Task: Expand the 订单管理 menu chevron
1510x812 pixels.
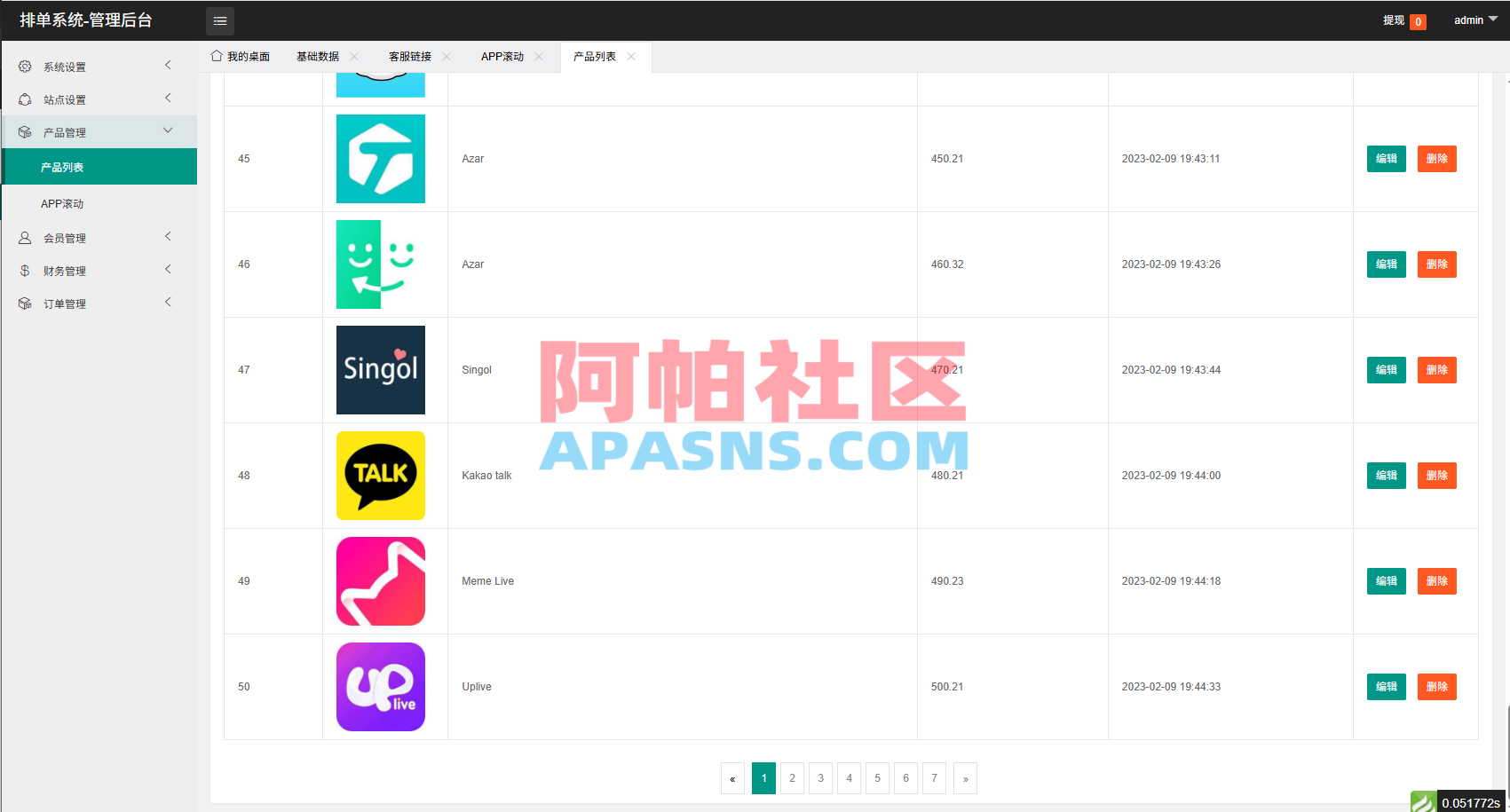Action: pos(168,303)
